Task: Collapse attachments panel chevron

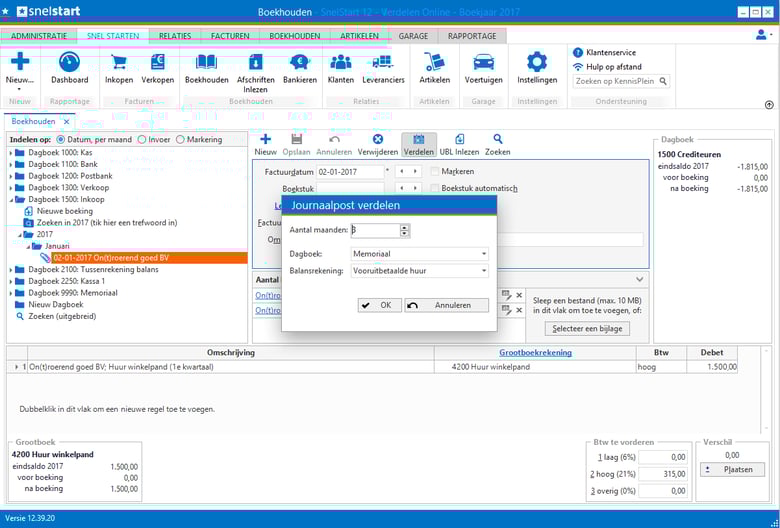Action: (x=640, y=280)
